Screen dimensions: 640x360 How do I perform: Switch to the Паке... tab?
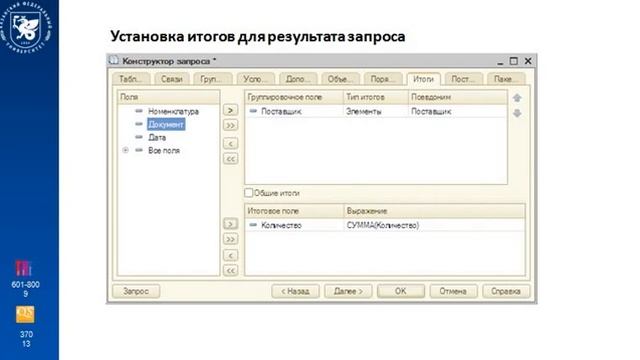coord(506,79)
